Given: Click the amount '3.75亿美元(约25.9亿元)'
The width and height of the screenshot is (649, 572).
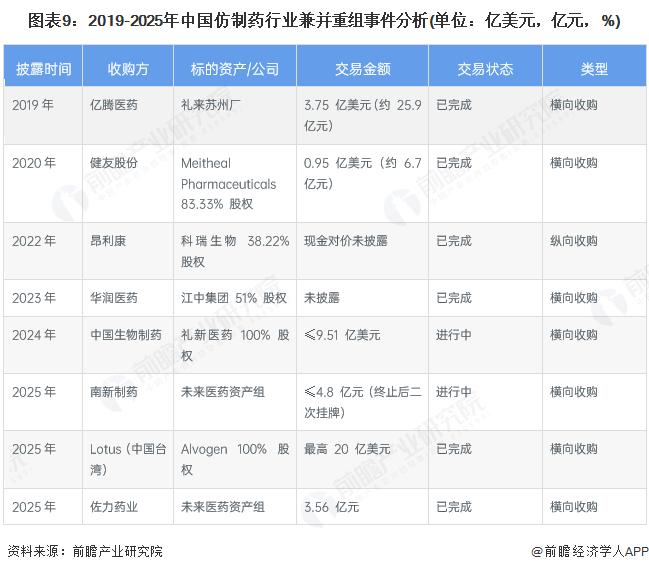Looking at the screenshot, I should [x=363, y=115].
